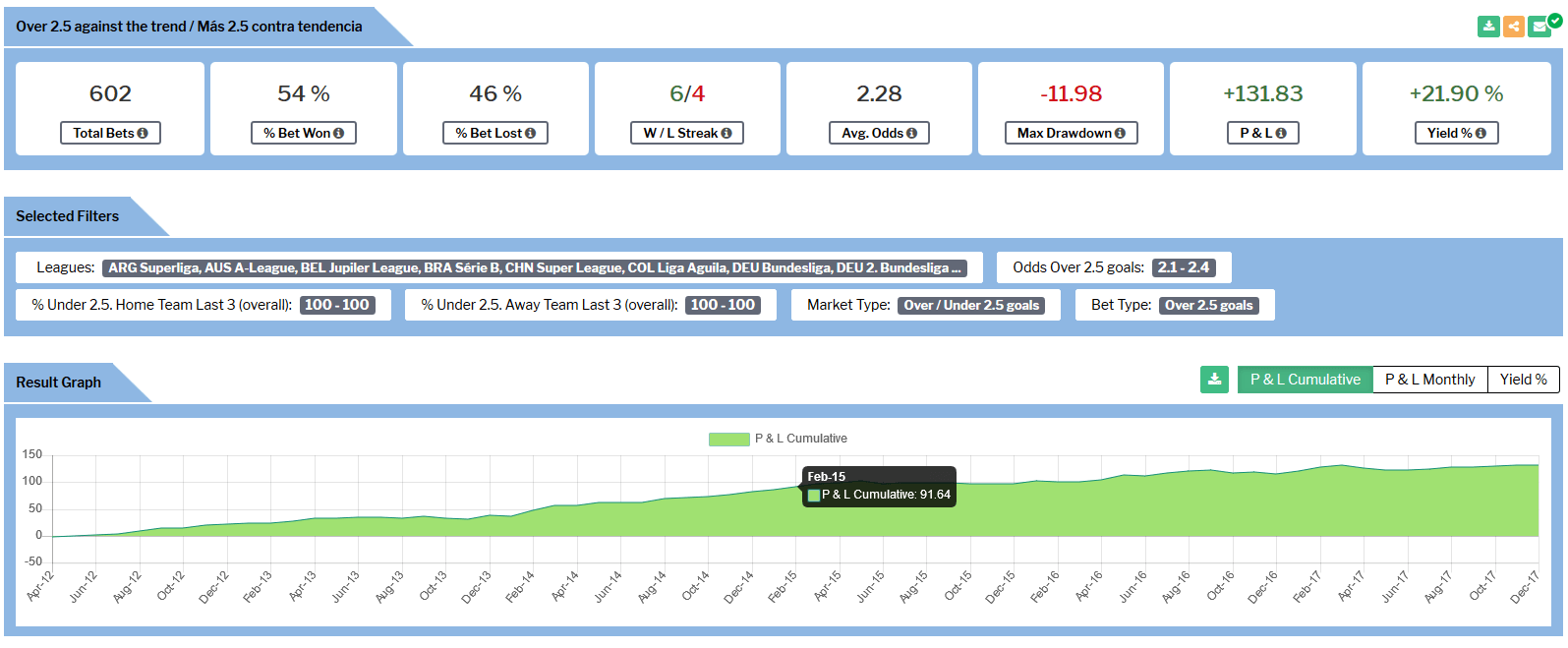This screenshot has height=648, width=1568.
Task: Click info icon next to Avg. Odds
Action: (911, 134)
